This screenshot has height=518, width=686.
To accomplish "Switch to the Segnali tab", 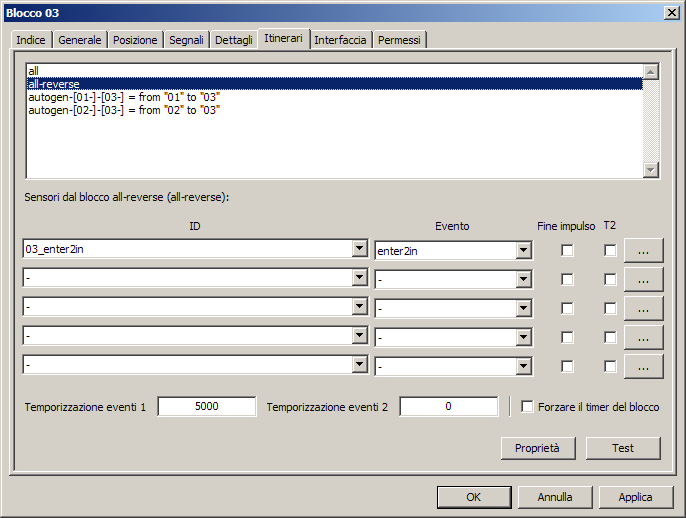I will 186,40.
